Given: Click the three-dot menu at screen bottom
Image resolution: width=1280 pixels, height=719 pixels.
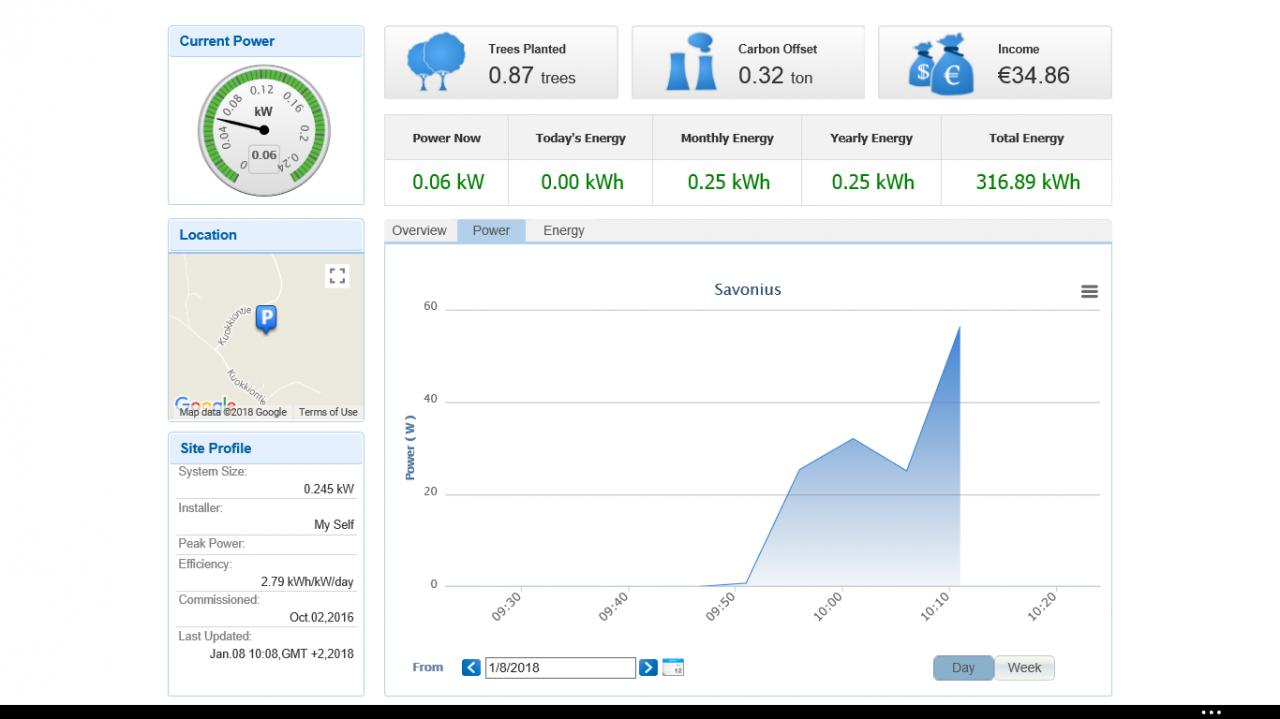Looking at the screenshot, I should [1211, 712].
